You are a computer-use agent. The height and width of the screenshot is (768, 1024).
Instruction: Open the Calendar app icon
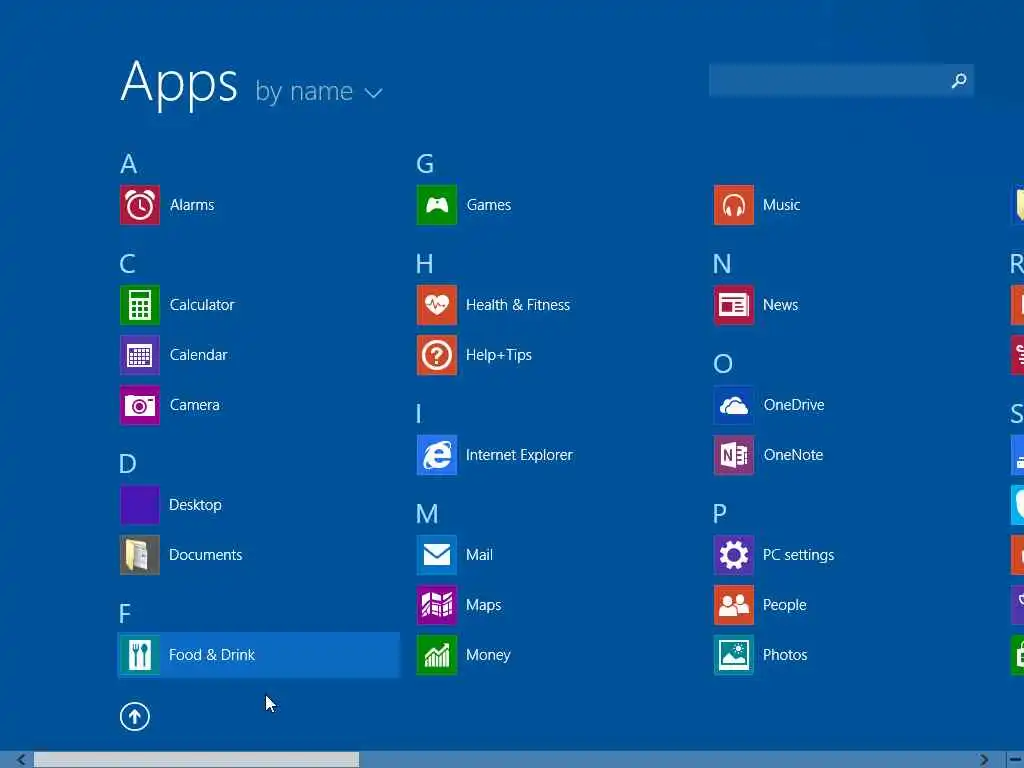pos(140,355)
